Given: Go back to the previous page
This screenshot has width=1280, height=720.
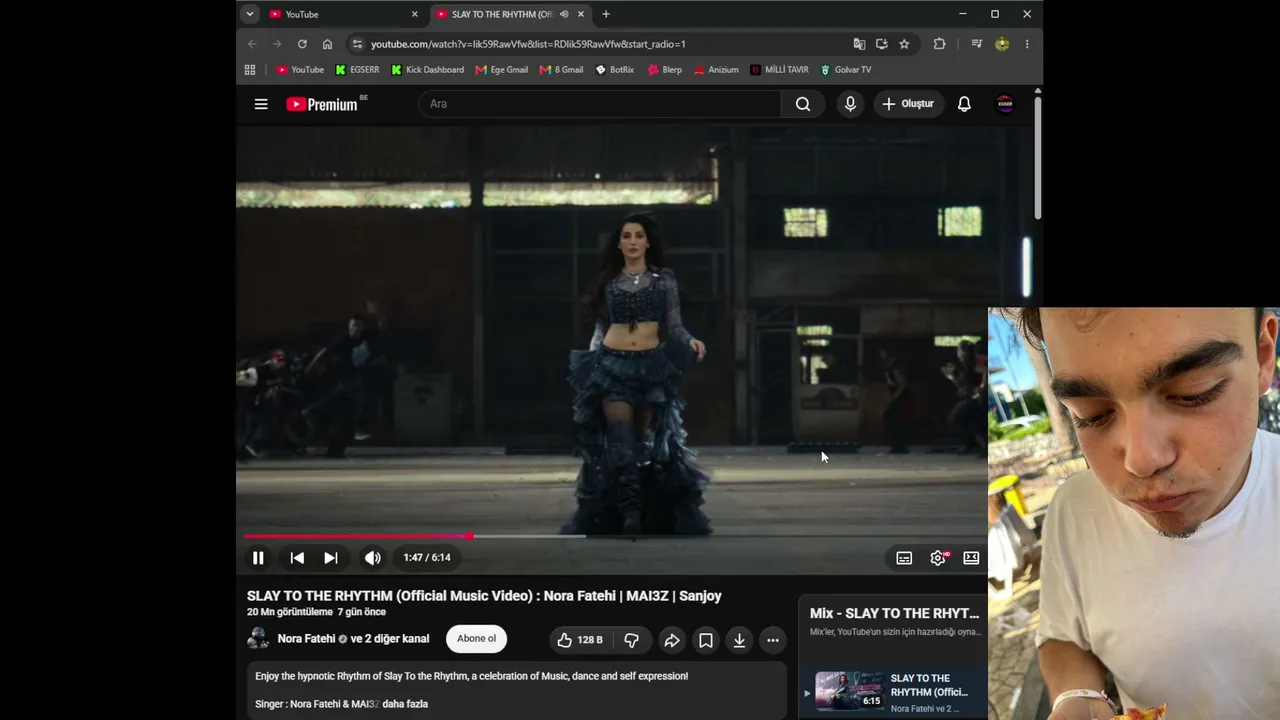Looking at the screenshot, I should [252, 44].
